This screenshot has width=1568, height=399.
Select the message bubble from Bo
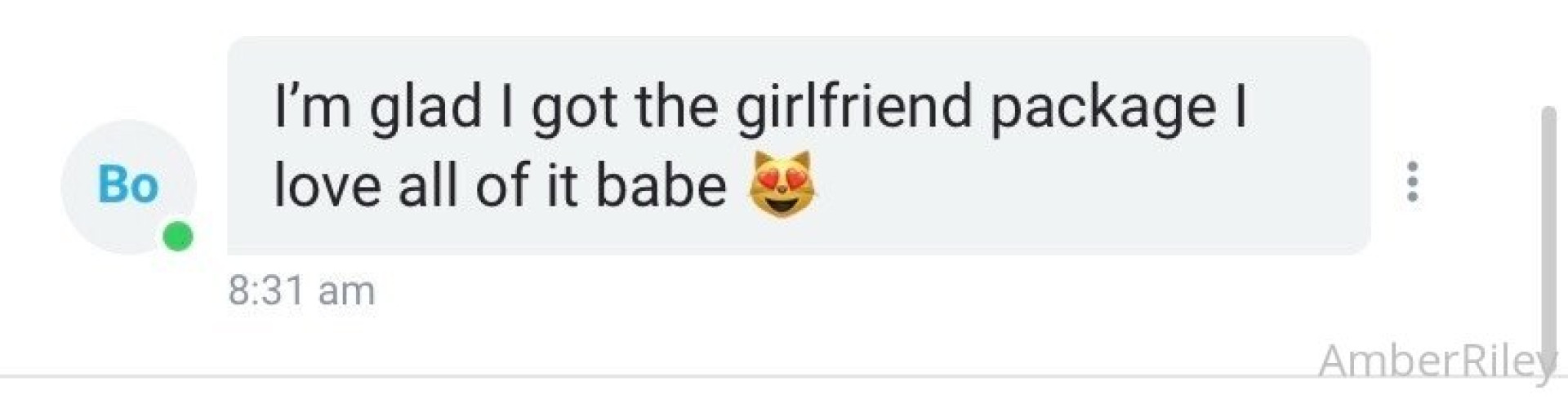pyautogui.click(x=799, y=145)
